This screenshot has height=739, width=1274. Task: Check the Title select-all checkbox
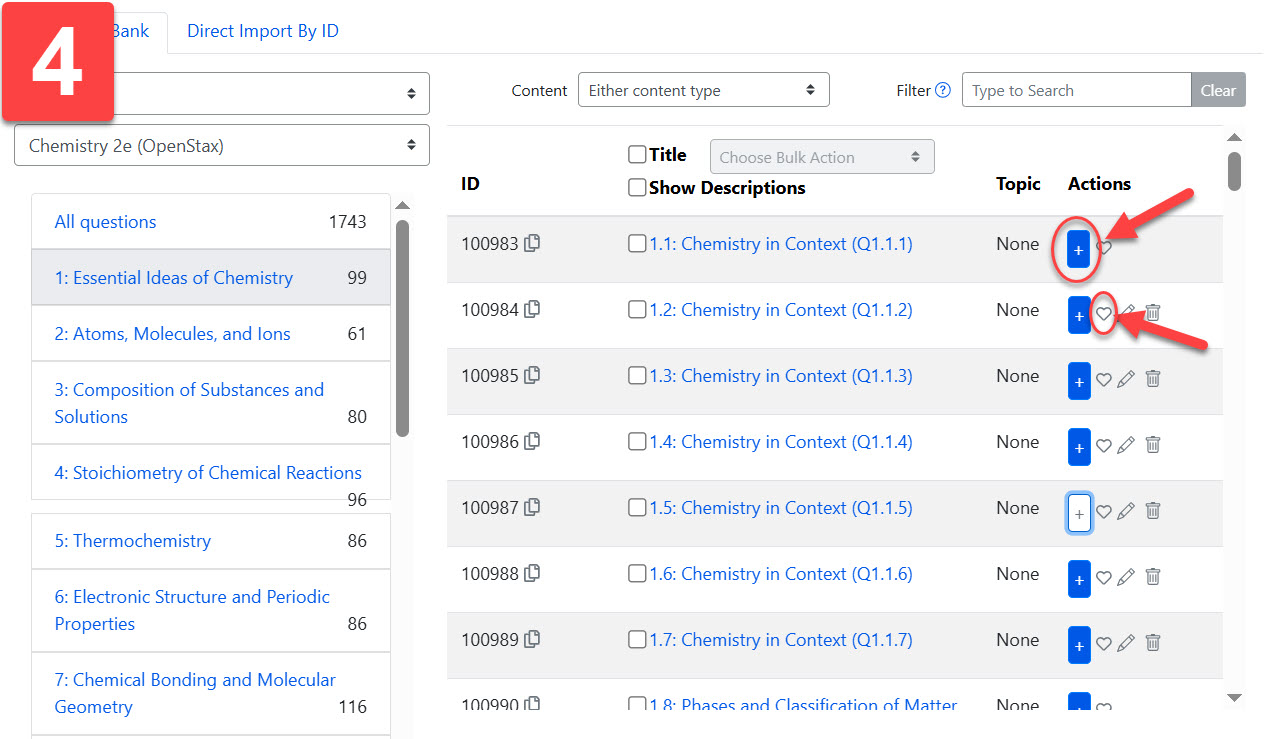point(637,154)
